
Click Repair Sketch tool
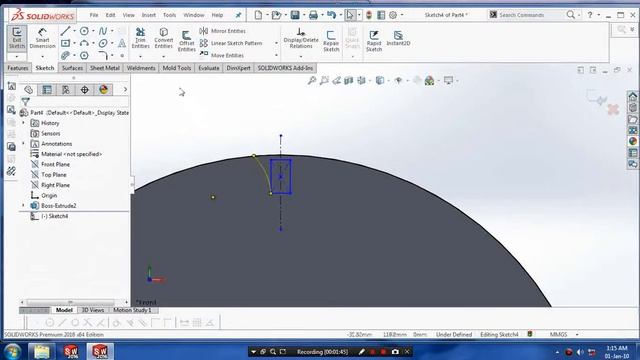pos(331,41)
